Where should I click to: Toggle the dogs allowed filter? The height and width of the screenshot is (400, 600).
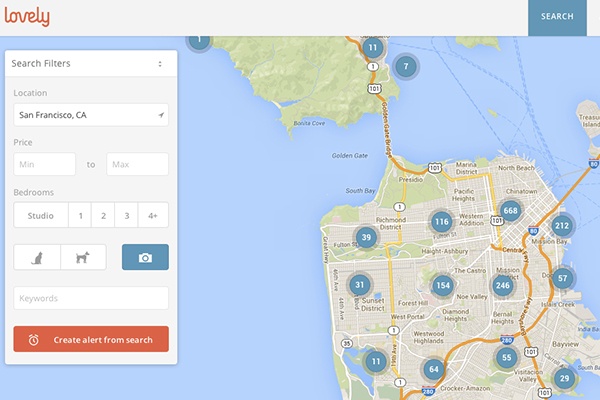pyautogui.click(x=83, y=257)
